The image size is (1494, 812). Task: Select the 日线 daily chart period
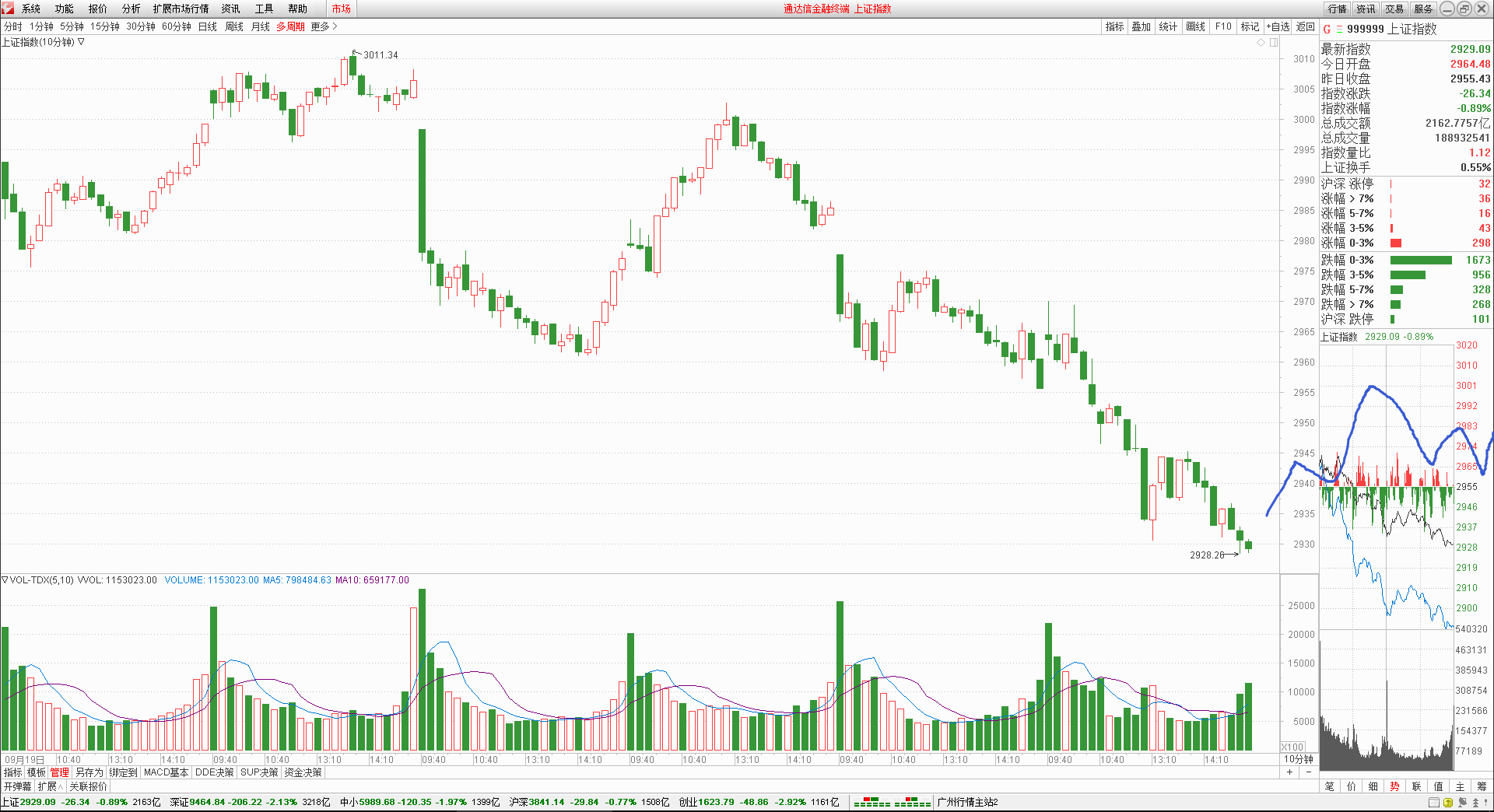click(x=207, y=26)
